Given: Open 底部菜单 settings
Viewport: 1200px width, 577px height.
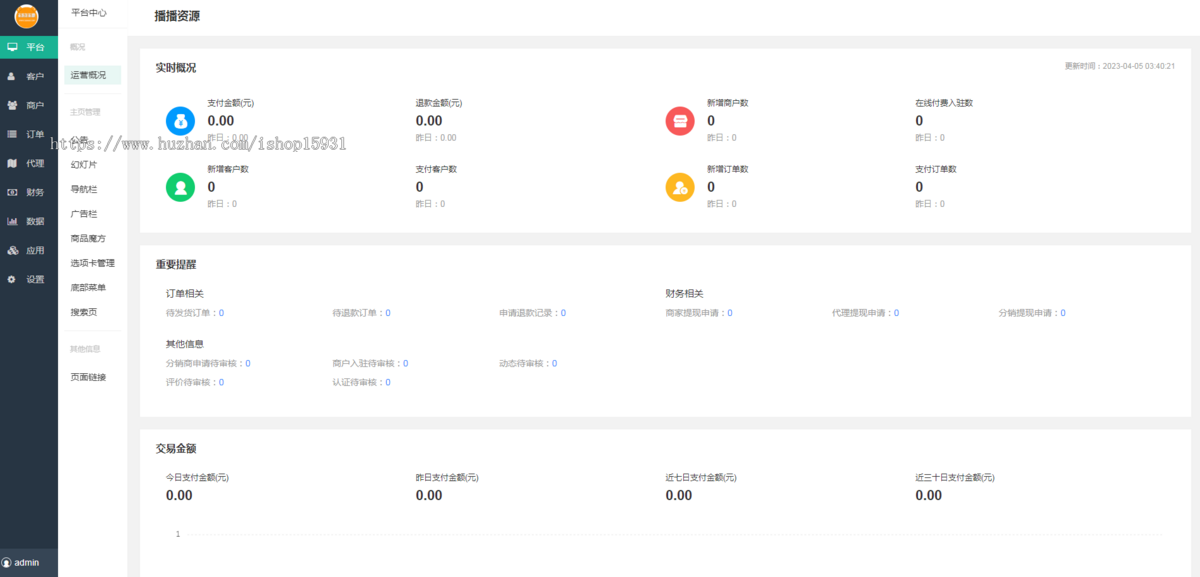Looking at the screenshot, I should tap(88, 288).
